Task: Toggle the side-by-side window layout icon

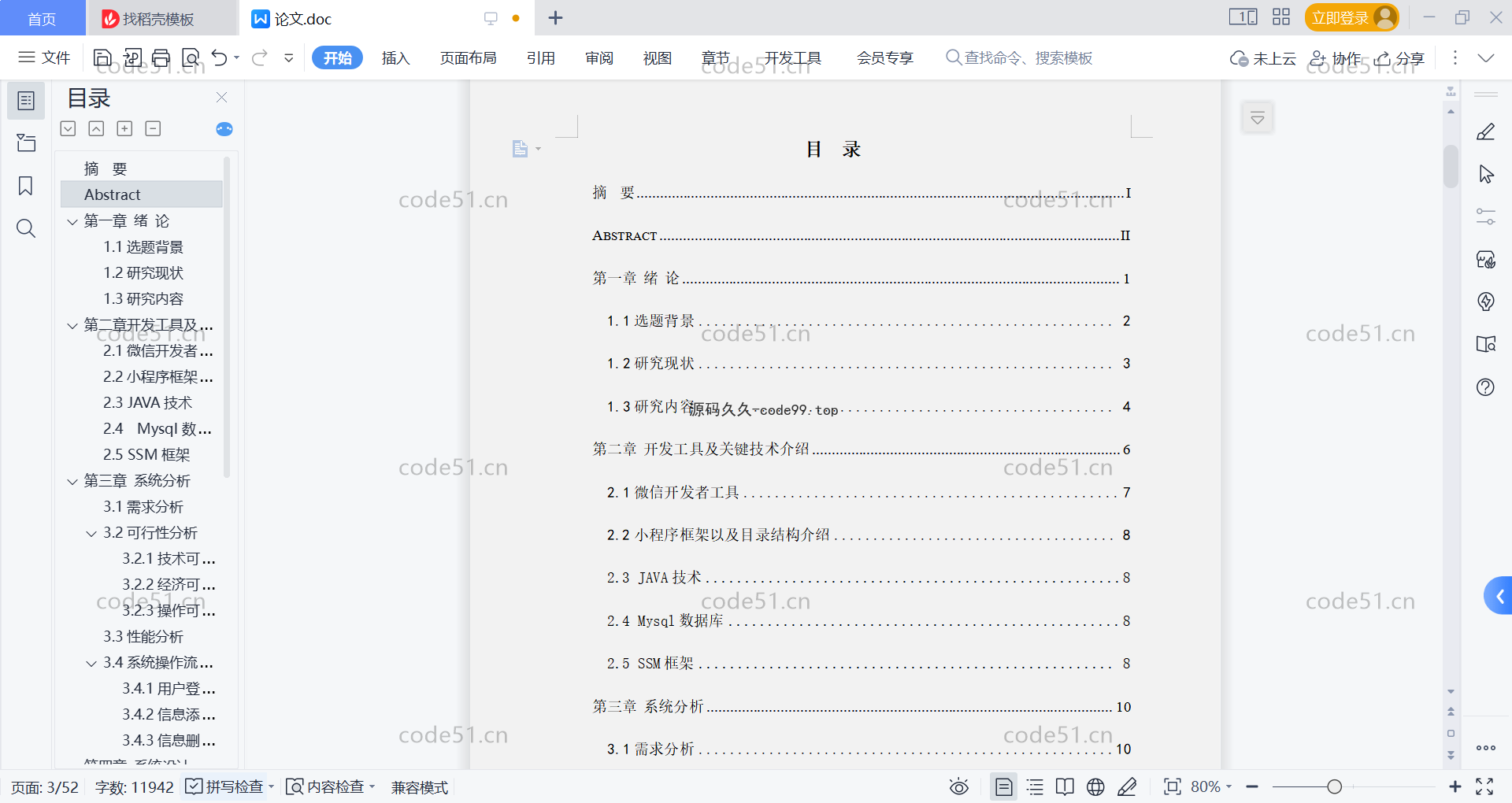Action: tap(1243, 17)
